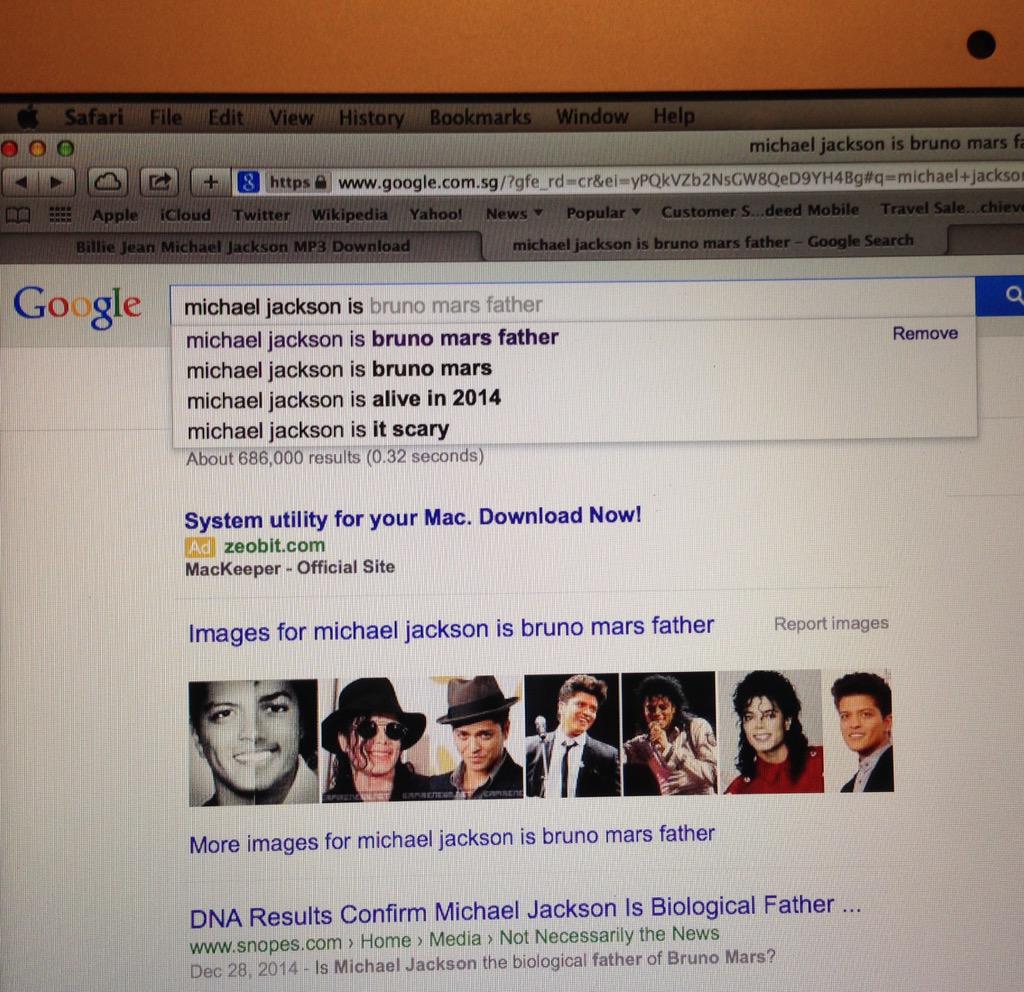Open the half-and-half face comparison thumbnail
The height and width of the screenshot is (992, 1024).
[253, 743]
